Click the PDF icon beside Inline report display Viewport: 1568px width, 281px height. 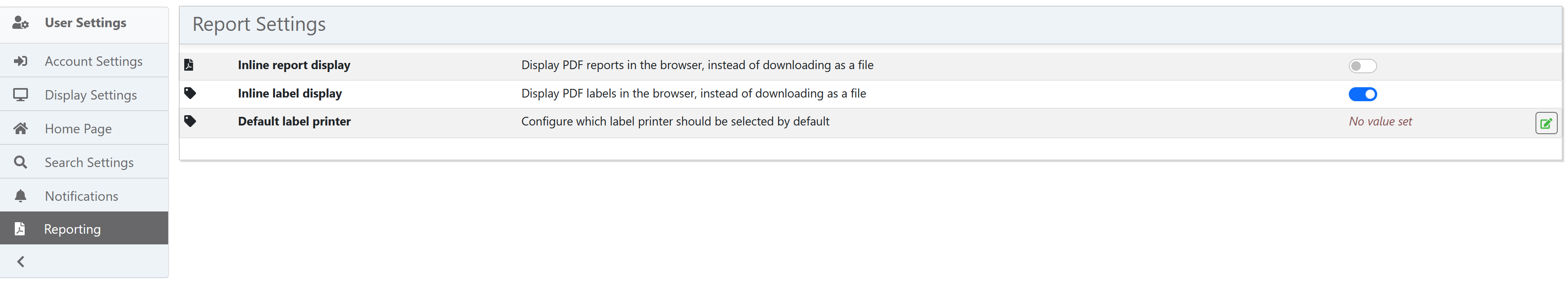[x=189, y=65]
